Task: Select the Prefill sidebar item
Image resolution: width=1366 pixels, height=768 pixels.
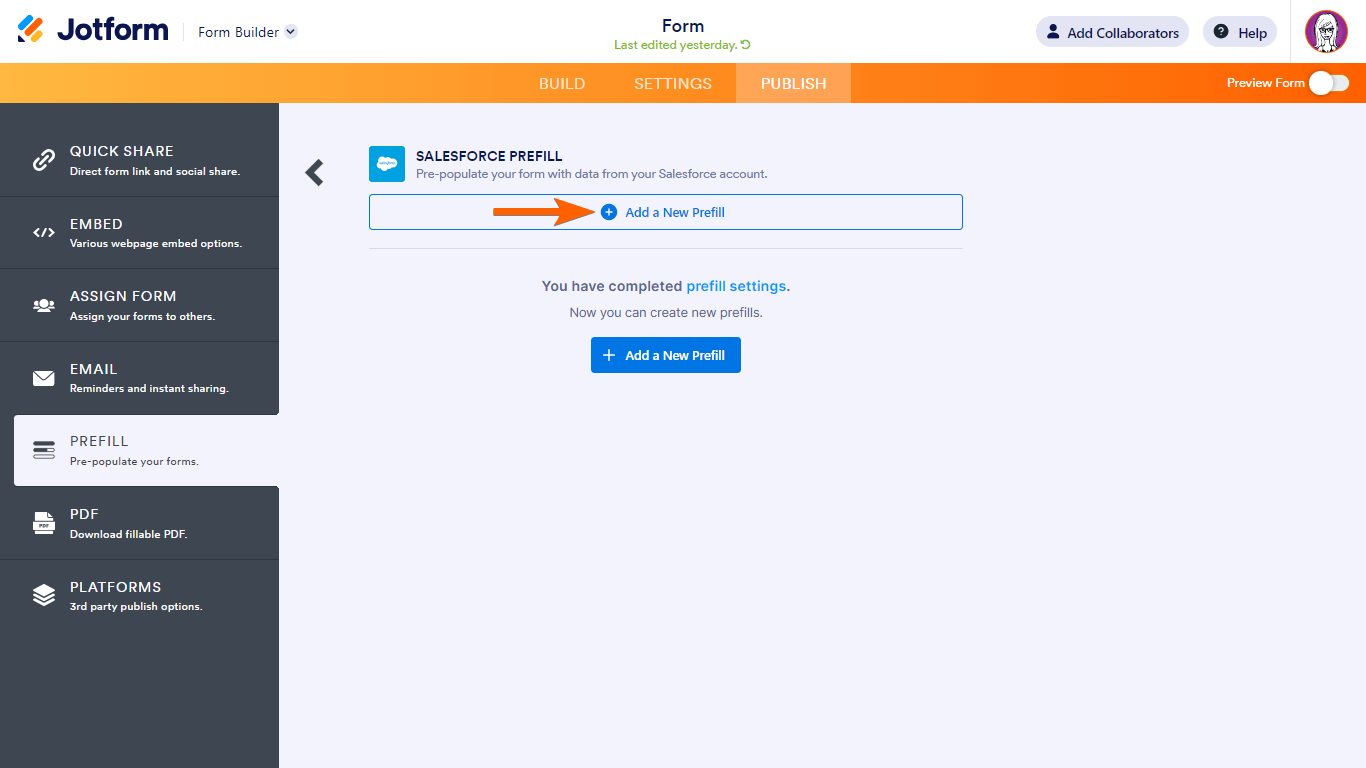Action: tap(146, 450)
